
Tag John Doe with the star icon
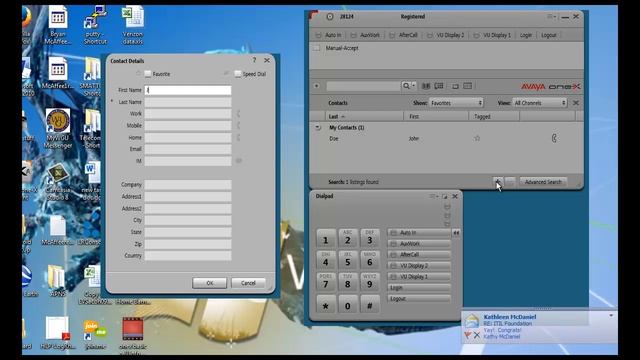point(477,138)
